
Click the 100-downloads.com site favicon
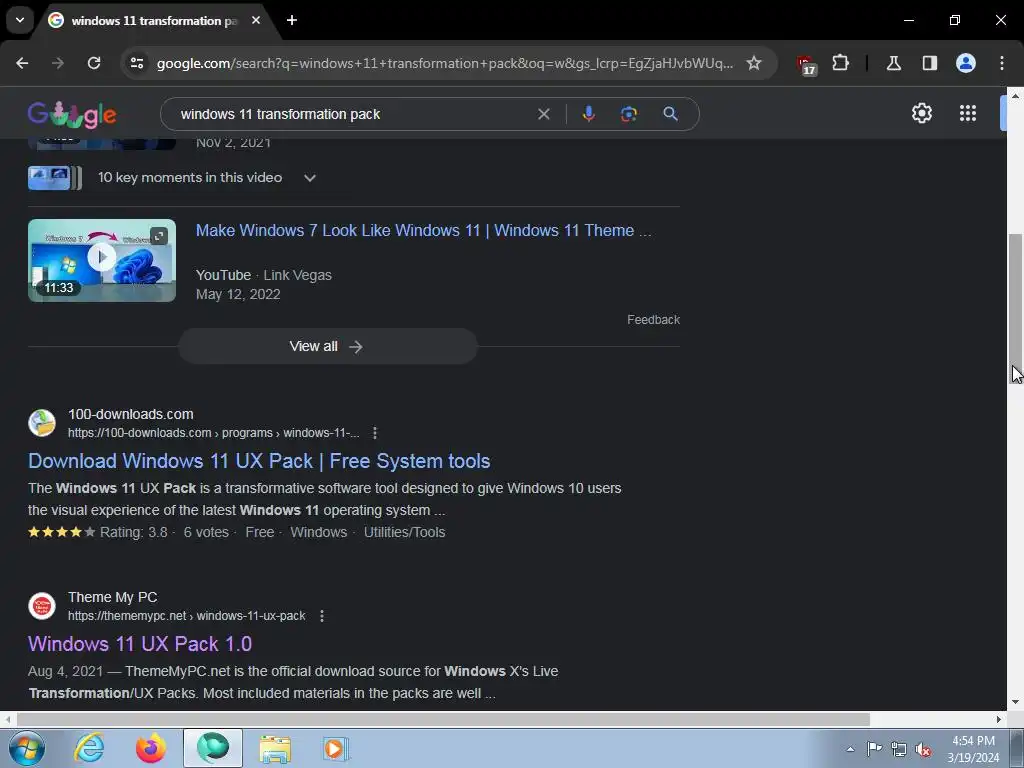click(42, 423)
